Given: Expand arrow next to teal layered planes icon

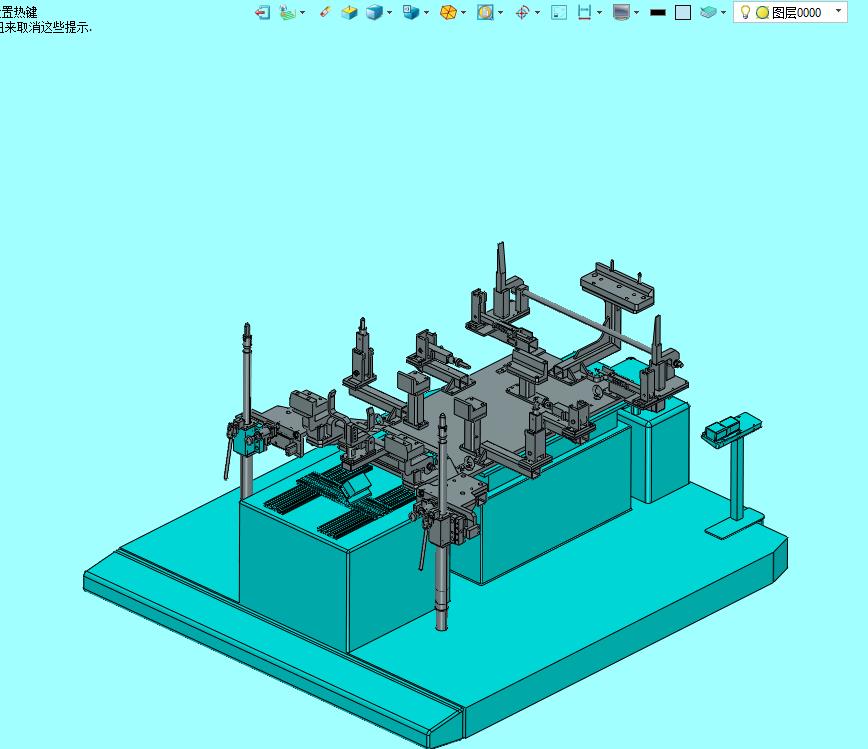Looking at the screenshot, I should (724, 12).
